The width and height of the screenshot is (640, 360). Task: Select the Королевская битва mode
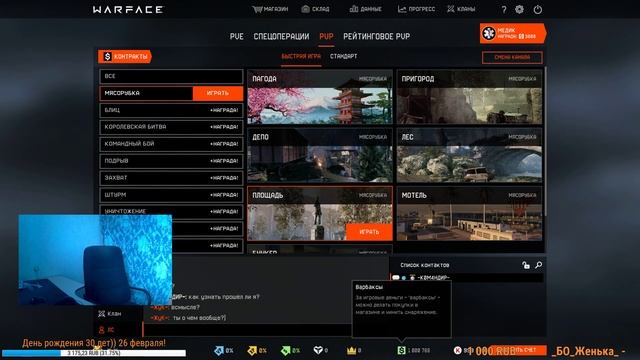click(x=171, y=127)
